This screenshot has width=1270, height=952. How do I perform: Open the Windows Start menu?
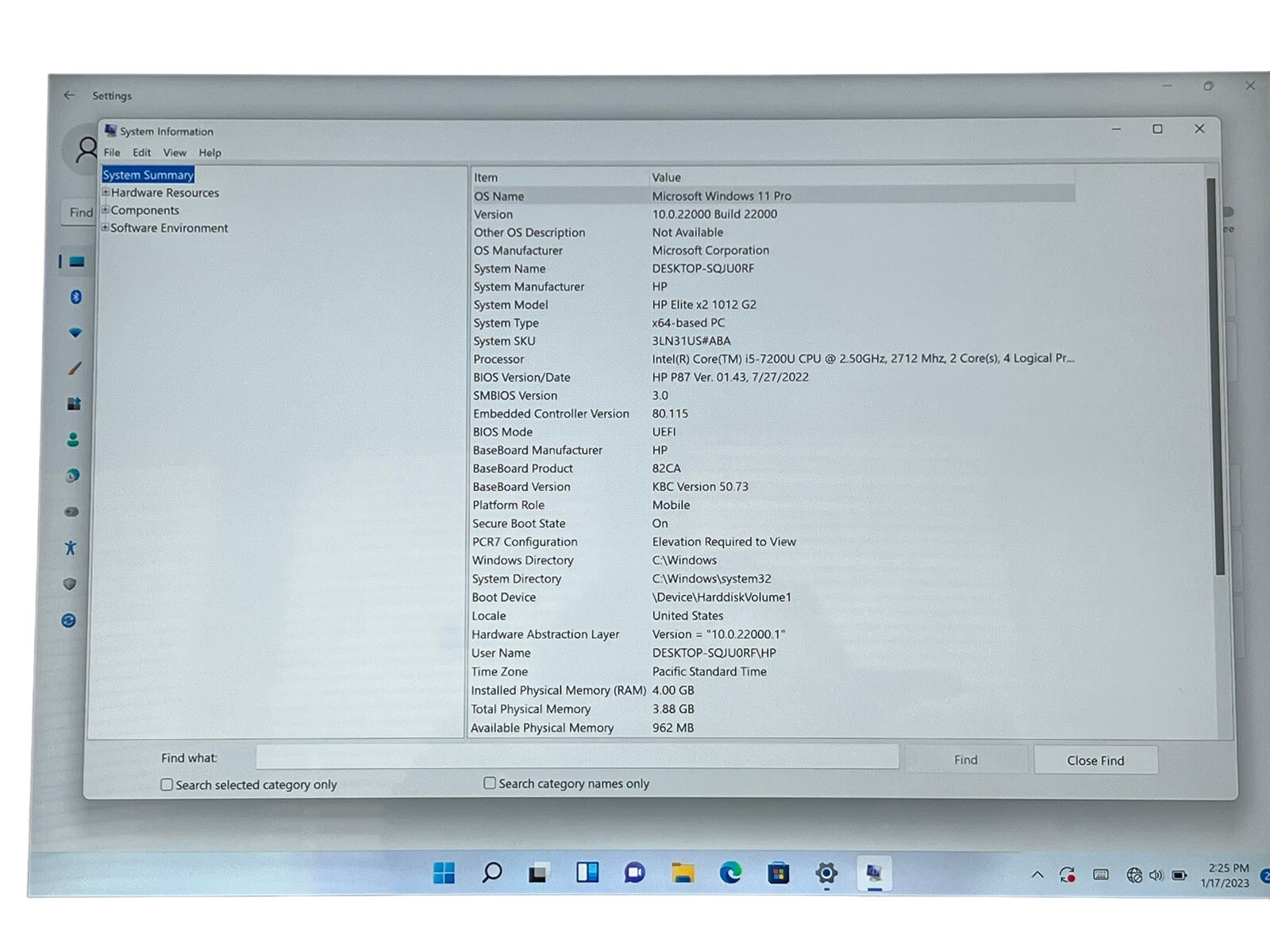[x=444, y=873]
